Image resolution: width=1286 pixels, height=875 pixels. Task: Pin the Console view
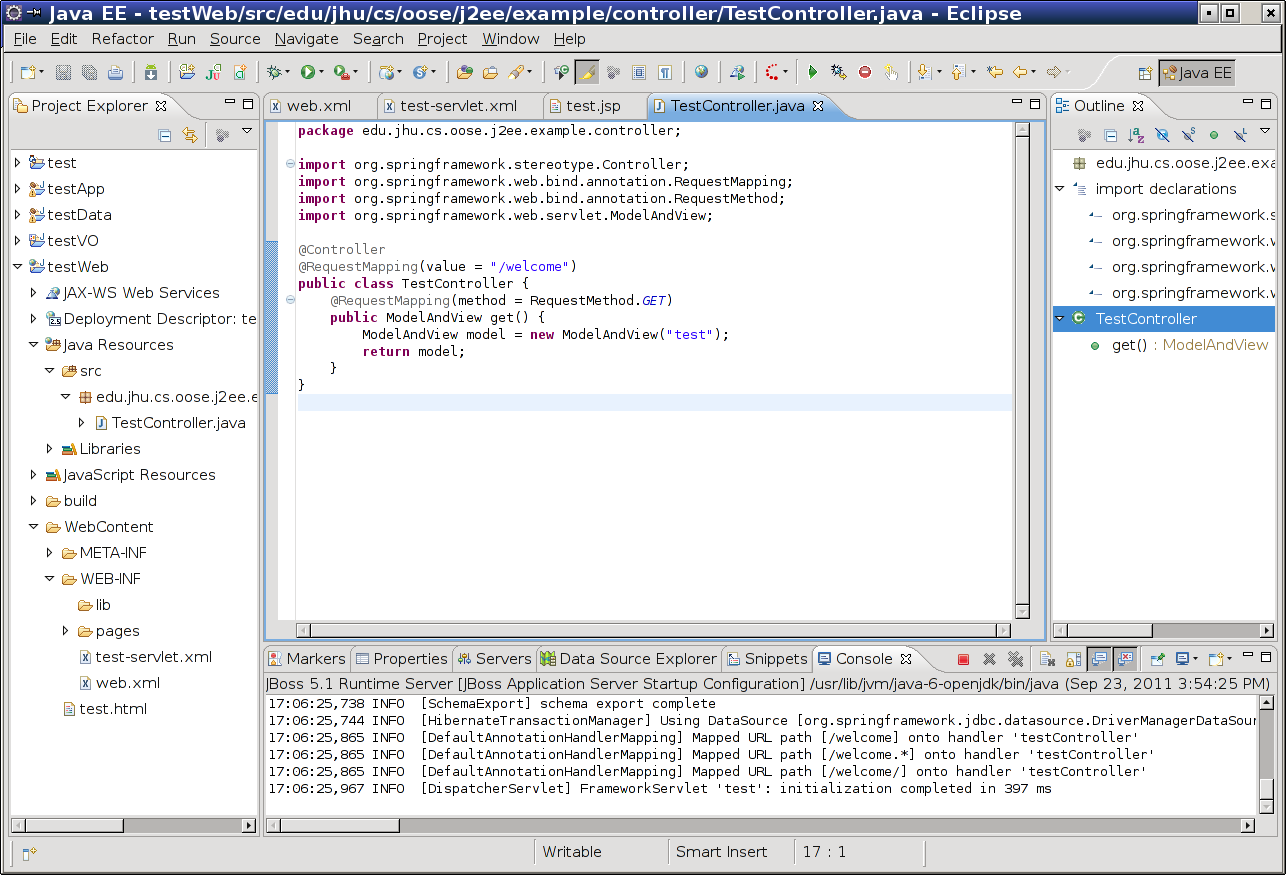(1158, 659)
